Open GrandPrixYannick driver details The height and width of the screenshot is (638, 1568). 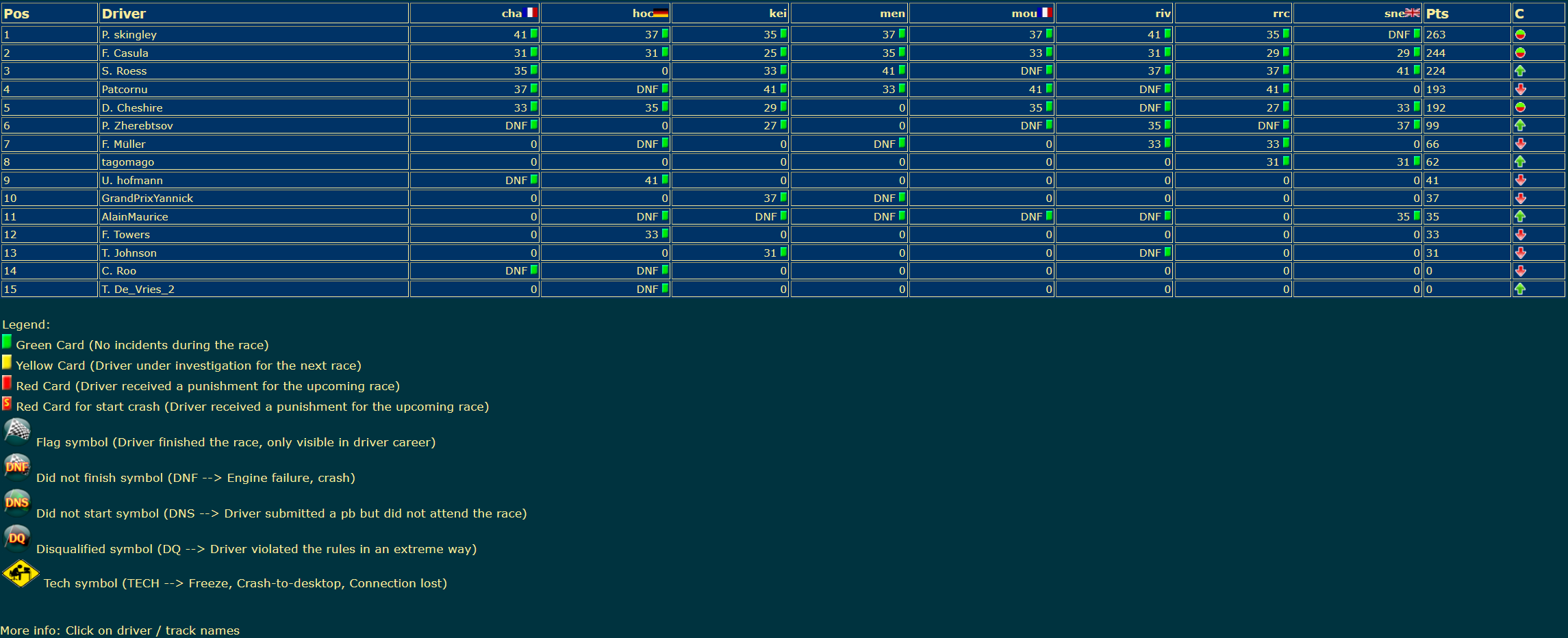tap(147, 198)
